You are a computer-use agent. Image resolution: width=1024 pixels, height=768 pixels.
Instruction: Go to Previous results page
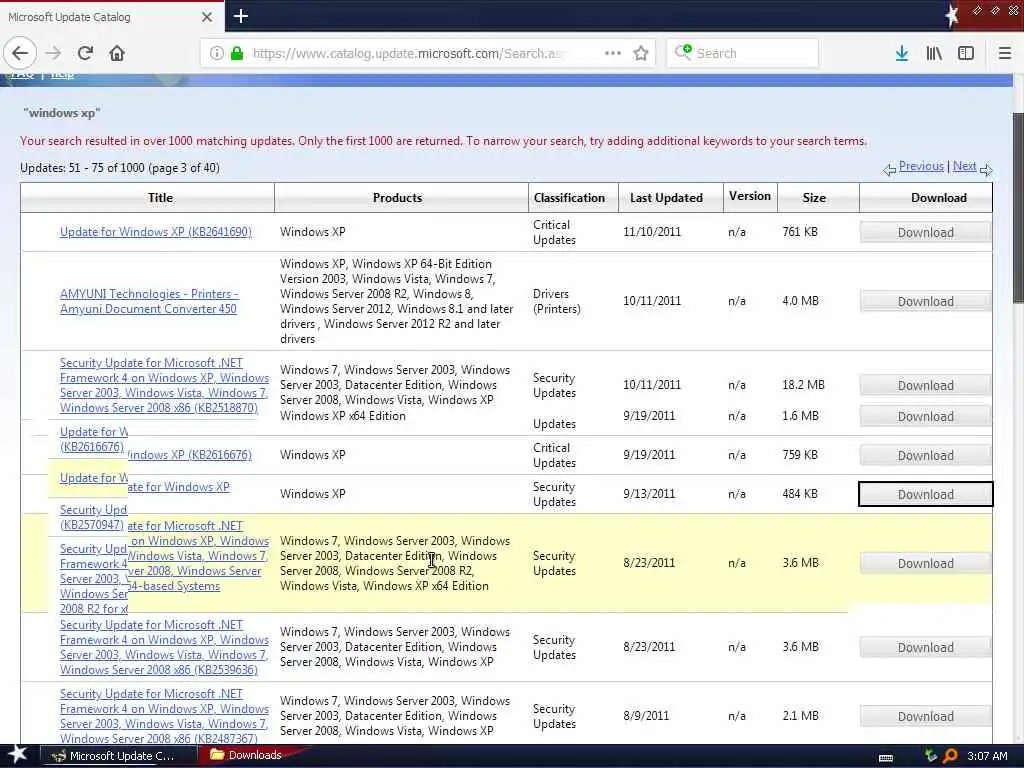click(921, 166)
